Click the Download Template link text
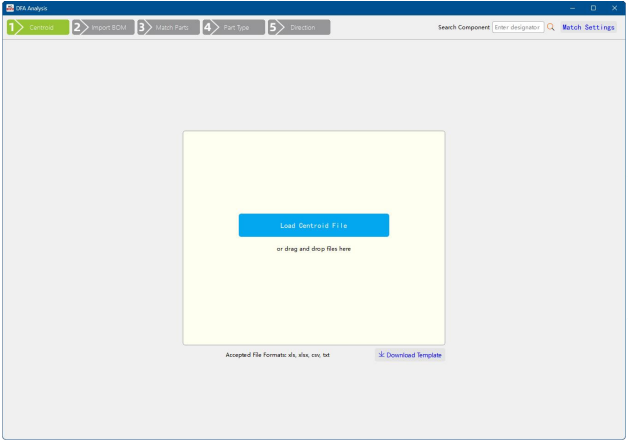Viewport: 629px width, 443px height. [x=414, y=355]
